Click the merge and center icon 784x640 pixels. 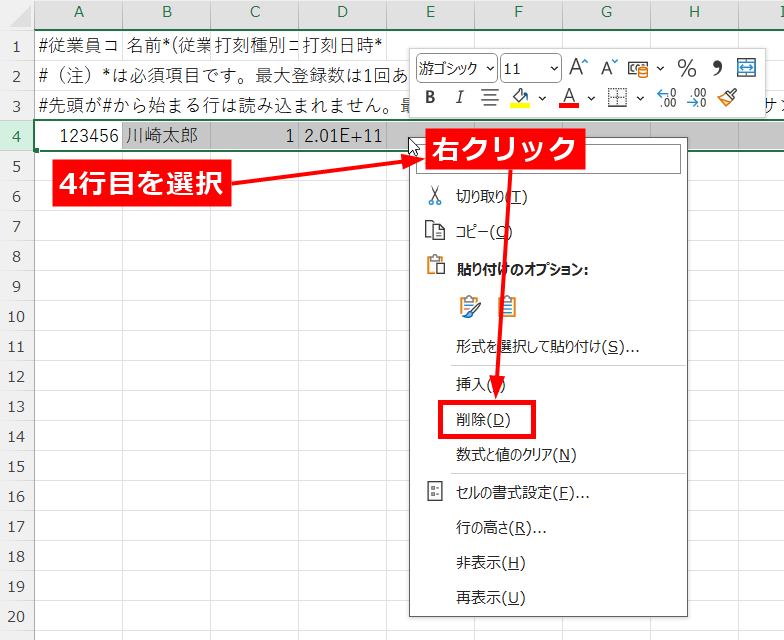click(747, 68)
